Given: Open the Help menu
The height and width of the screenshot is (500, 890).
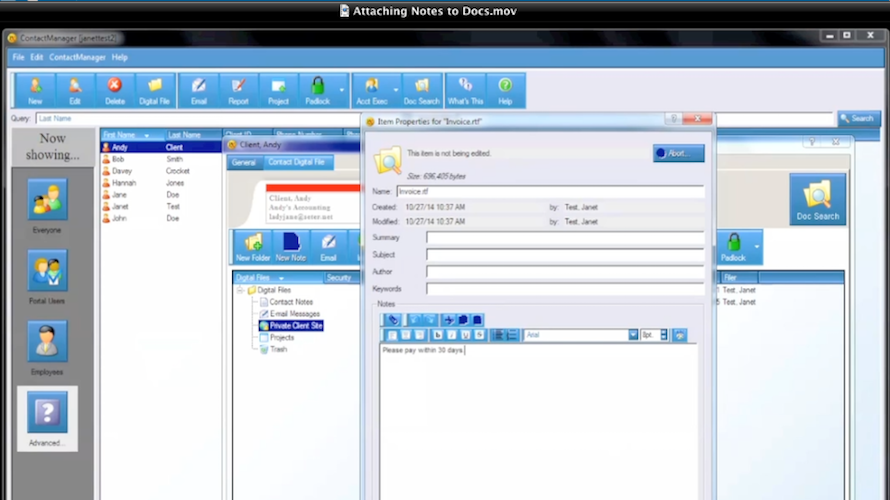Looking at the screenshot, I should [x=119, y=57].
